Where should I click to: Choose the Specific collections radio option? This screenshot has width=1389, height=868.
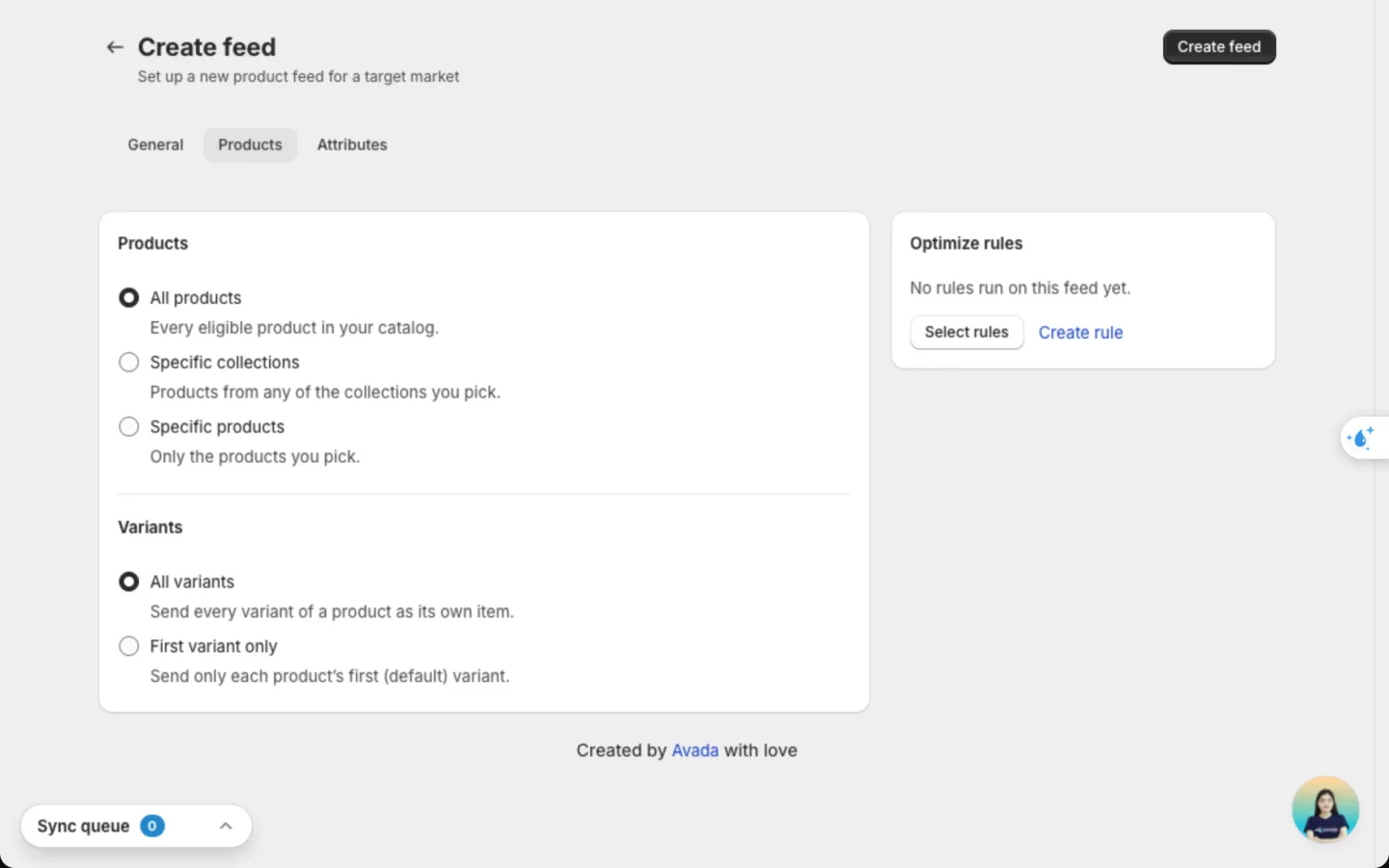(128, 363)
